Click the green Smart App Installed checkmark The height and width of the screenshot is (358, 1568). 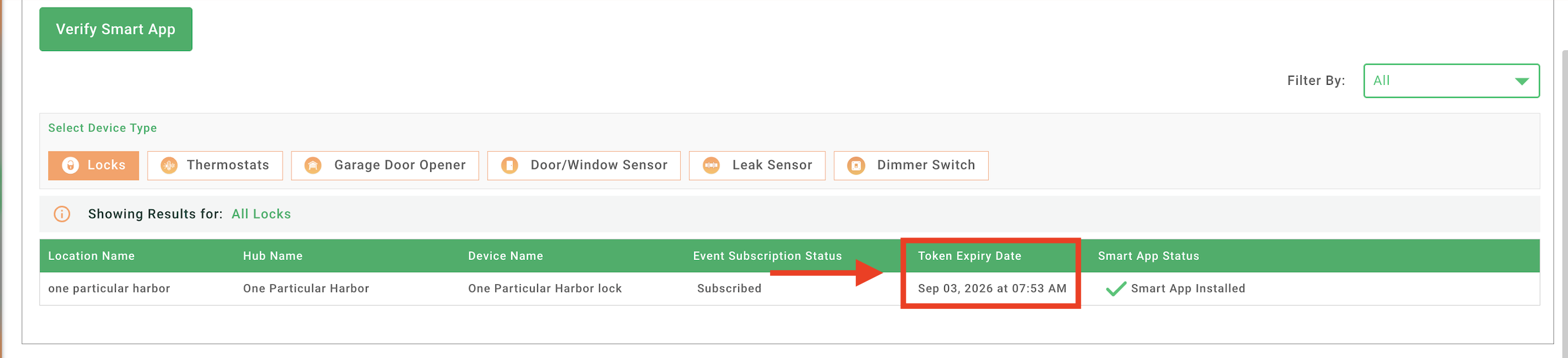pyautogui.click(x=1116, y=289)
